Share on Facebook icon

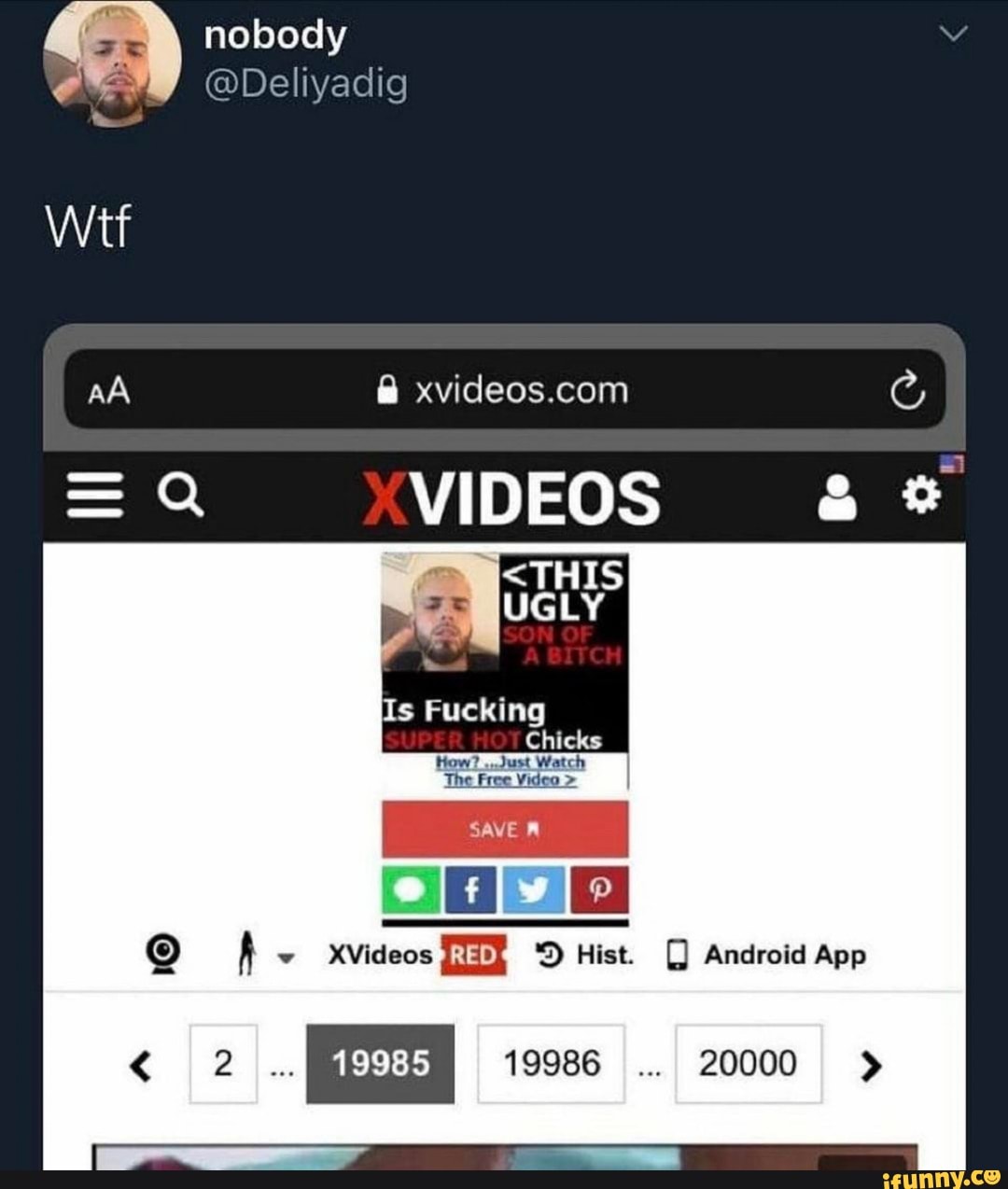pos(472,889)
